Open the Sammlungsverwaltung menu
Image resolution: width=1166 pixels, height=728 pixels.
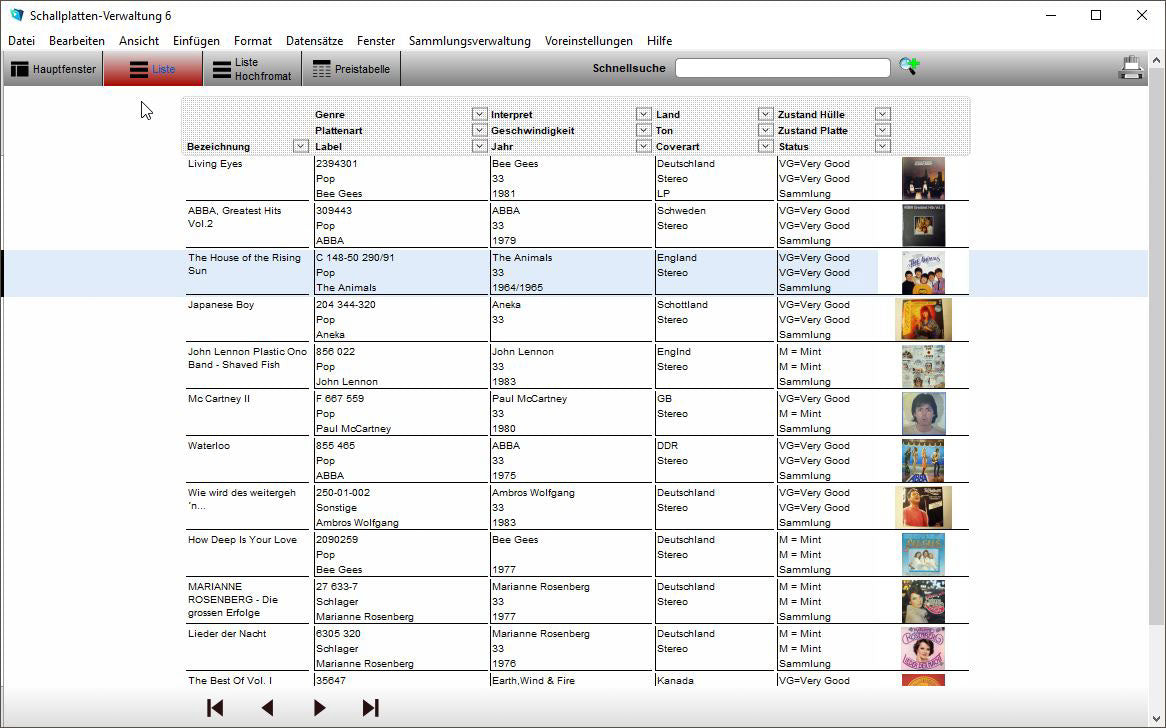pos(469,41)
